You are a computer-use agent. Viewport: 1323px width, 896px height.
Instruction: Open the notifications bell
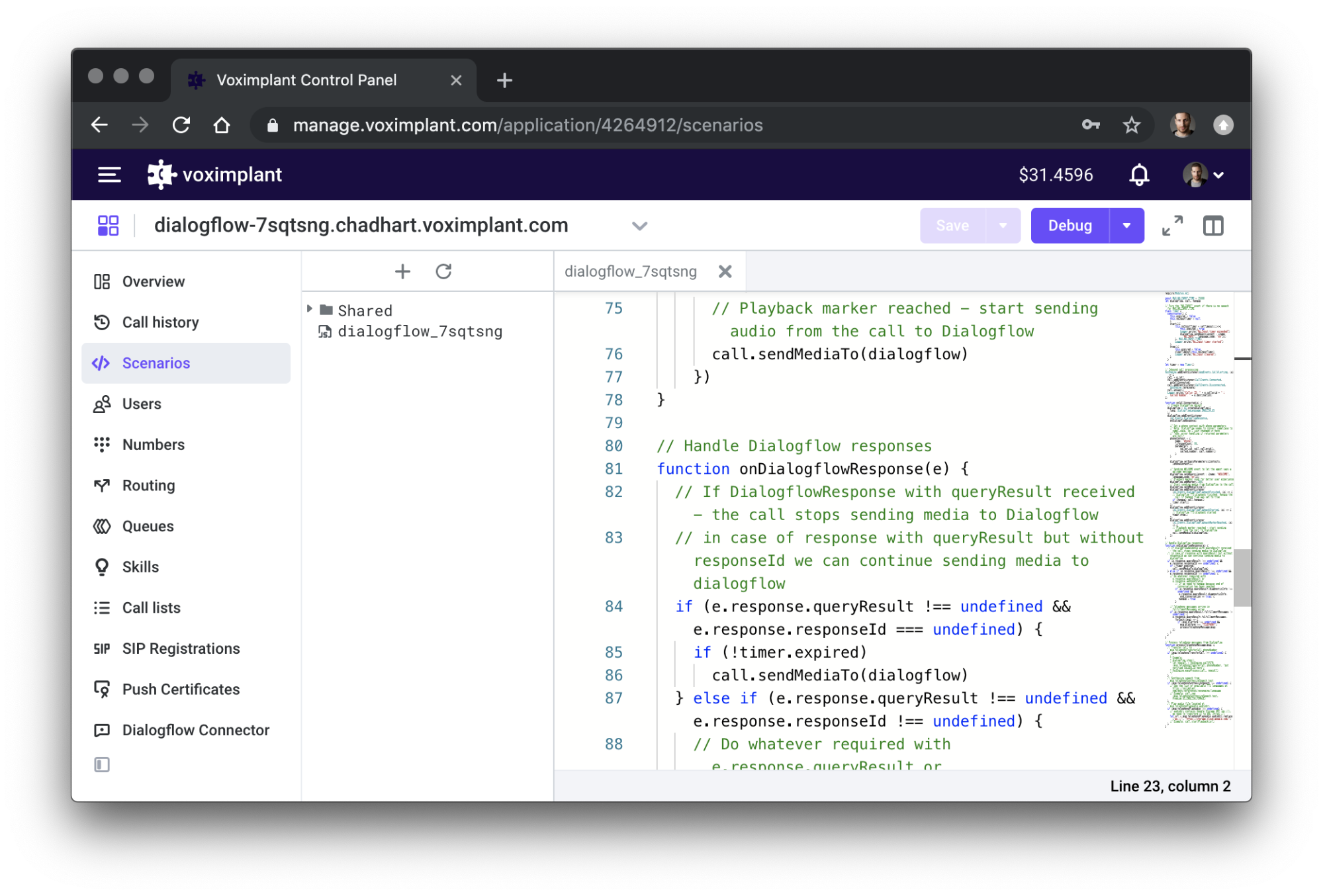1138,175
